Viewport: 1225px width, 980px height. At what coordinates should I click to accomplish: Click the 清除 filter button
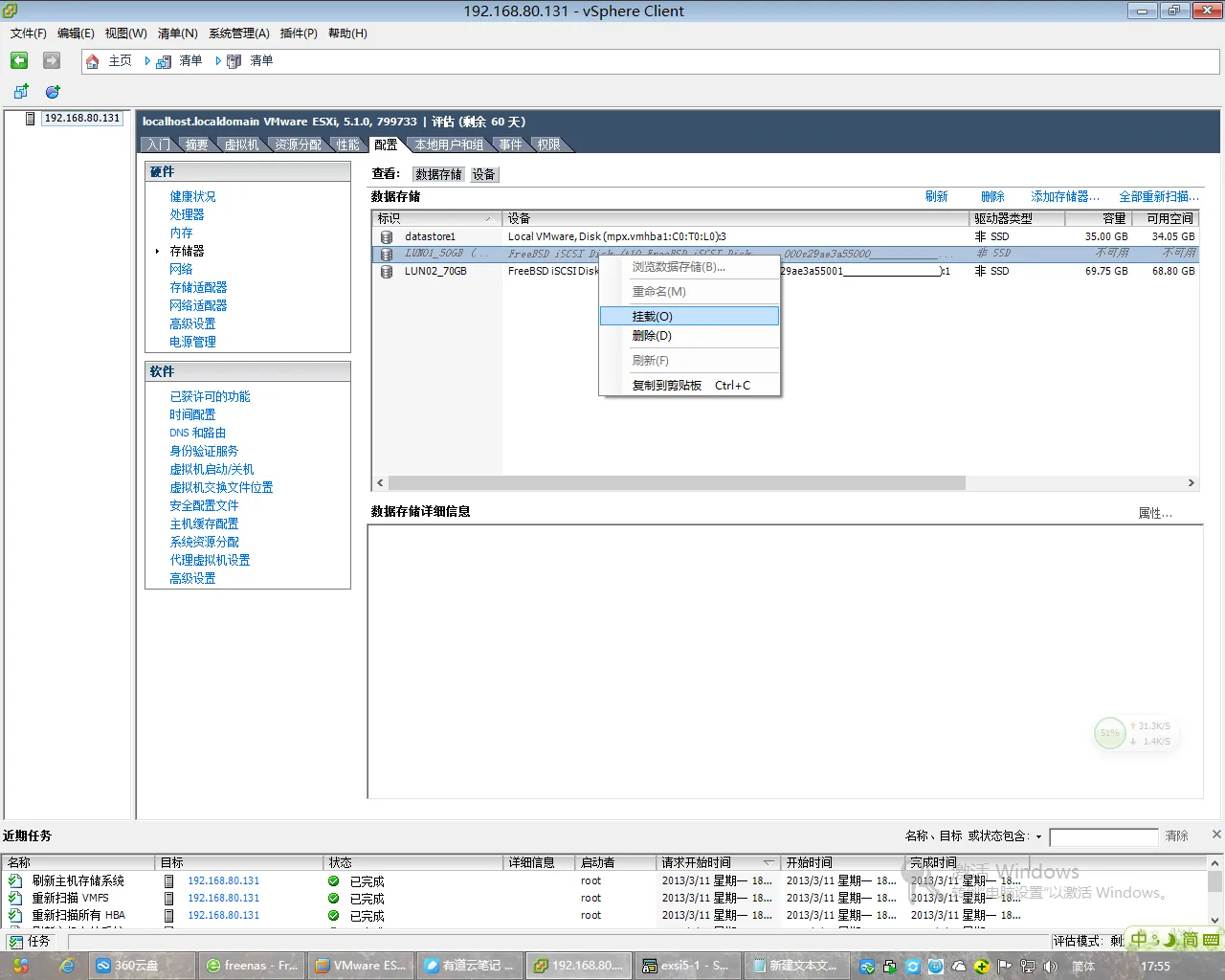(1176, 836)
